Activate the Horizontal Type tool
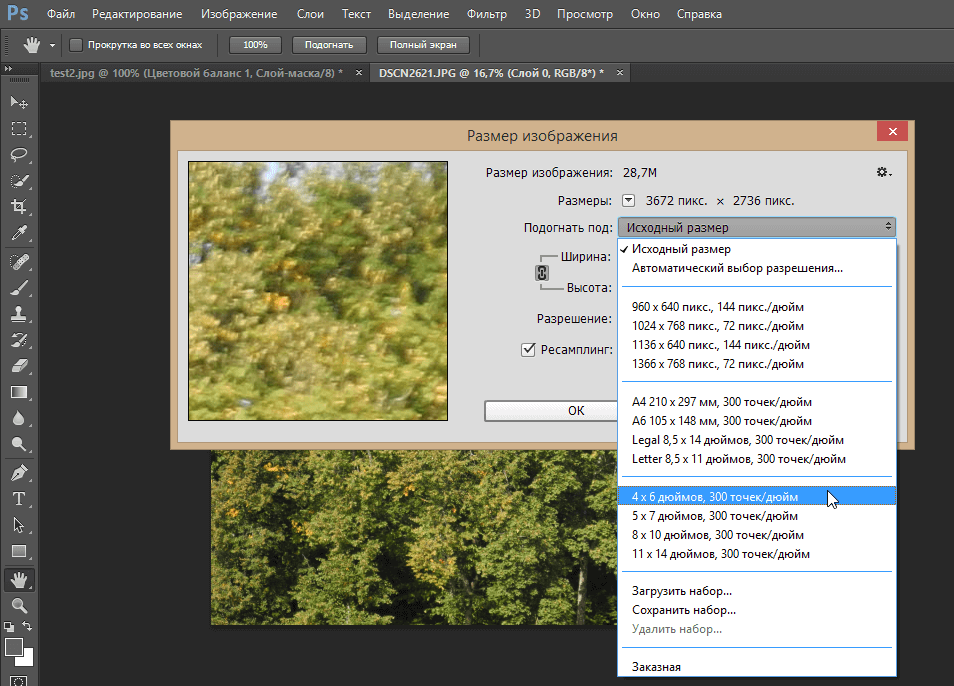Image resolution: width=954 pixels, height=686 pixels. click(x=18, y=498)
